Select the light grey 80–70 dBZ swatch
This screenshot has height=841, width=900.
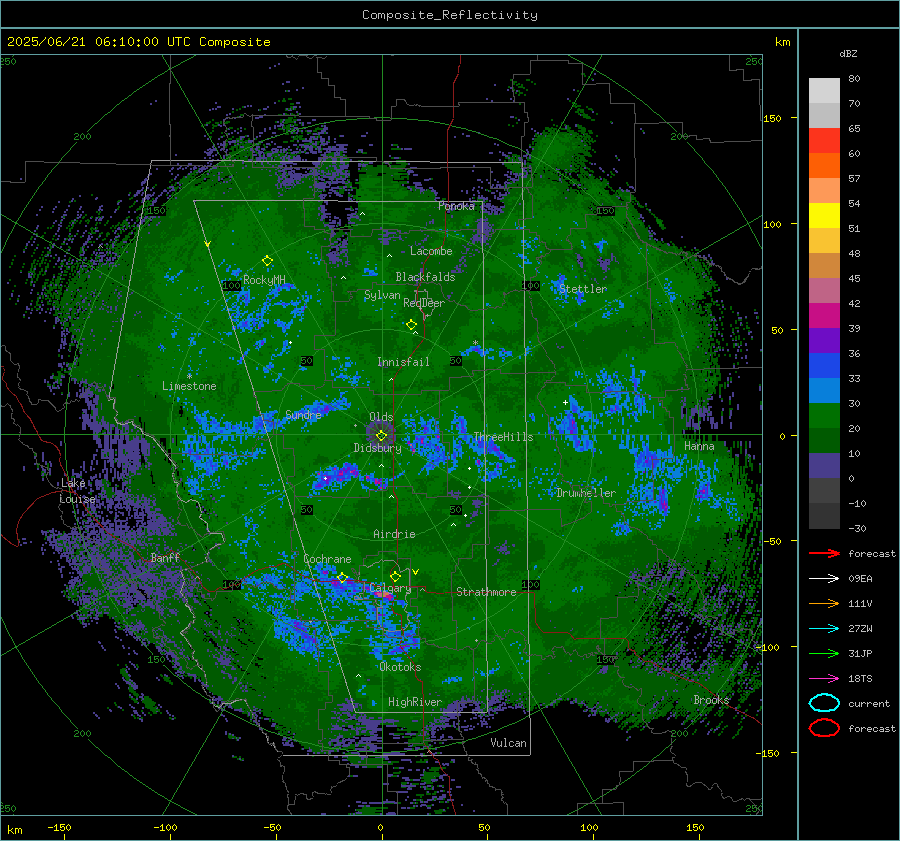coord(824,91)
